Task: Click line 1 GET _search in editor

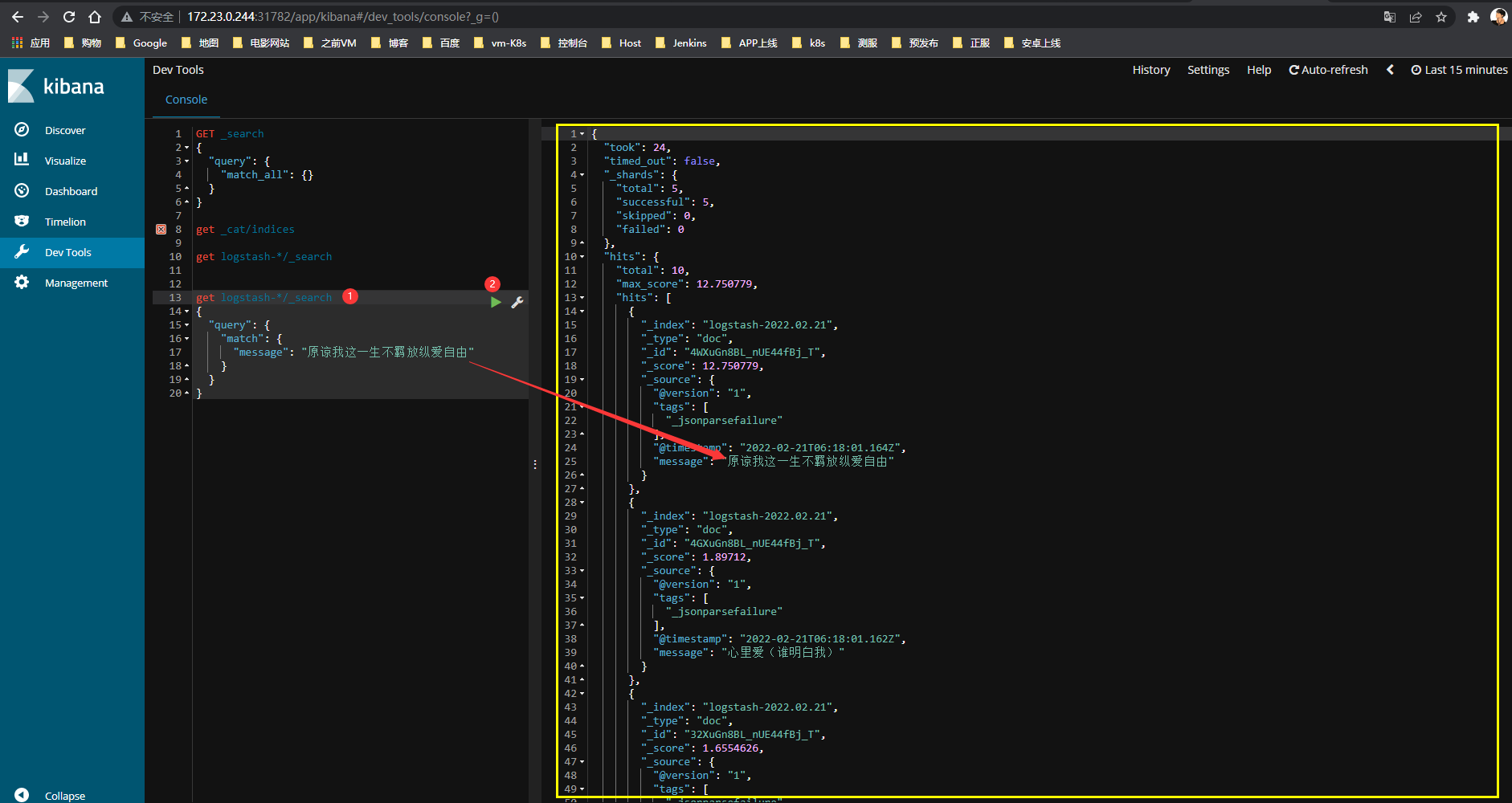Action: [230, 134]
